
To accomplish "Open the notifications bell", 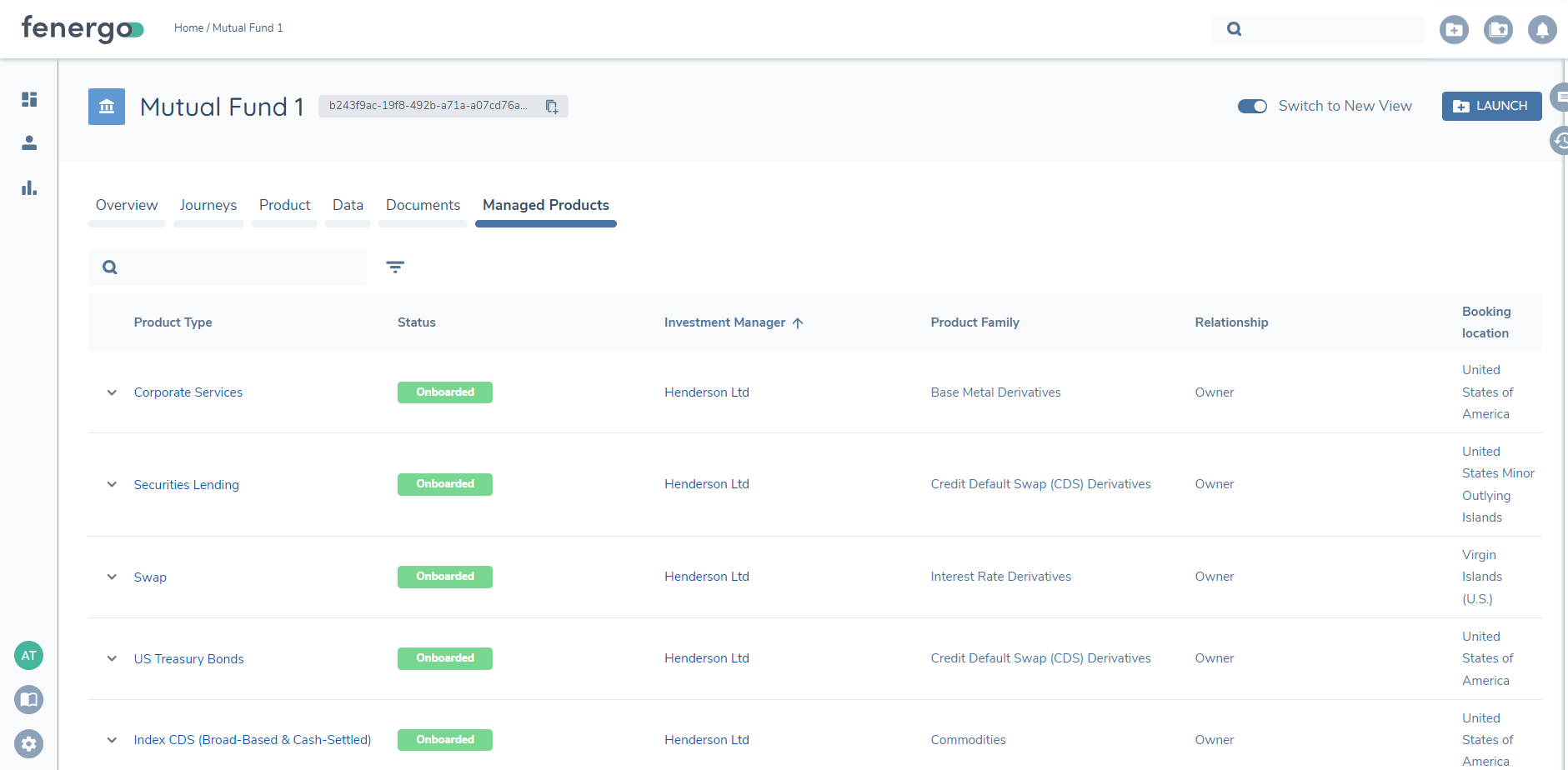I will coord(1542,30).
